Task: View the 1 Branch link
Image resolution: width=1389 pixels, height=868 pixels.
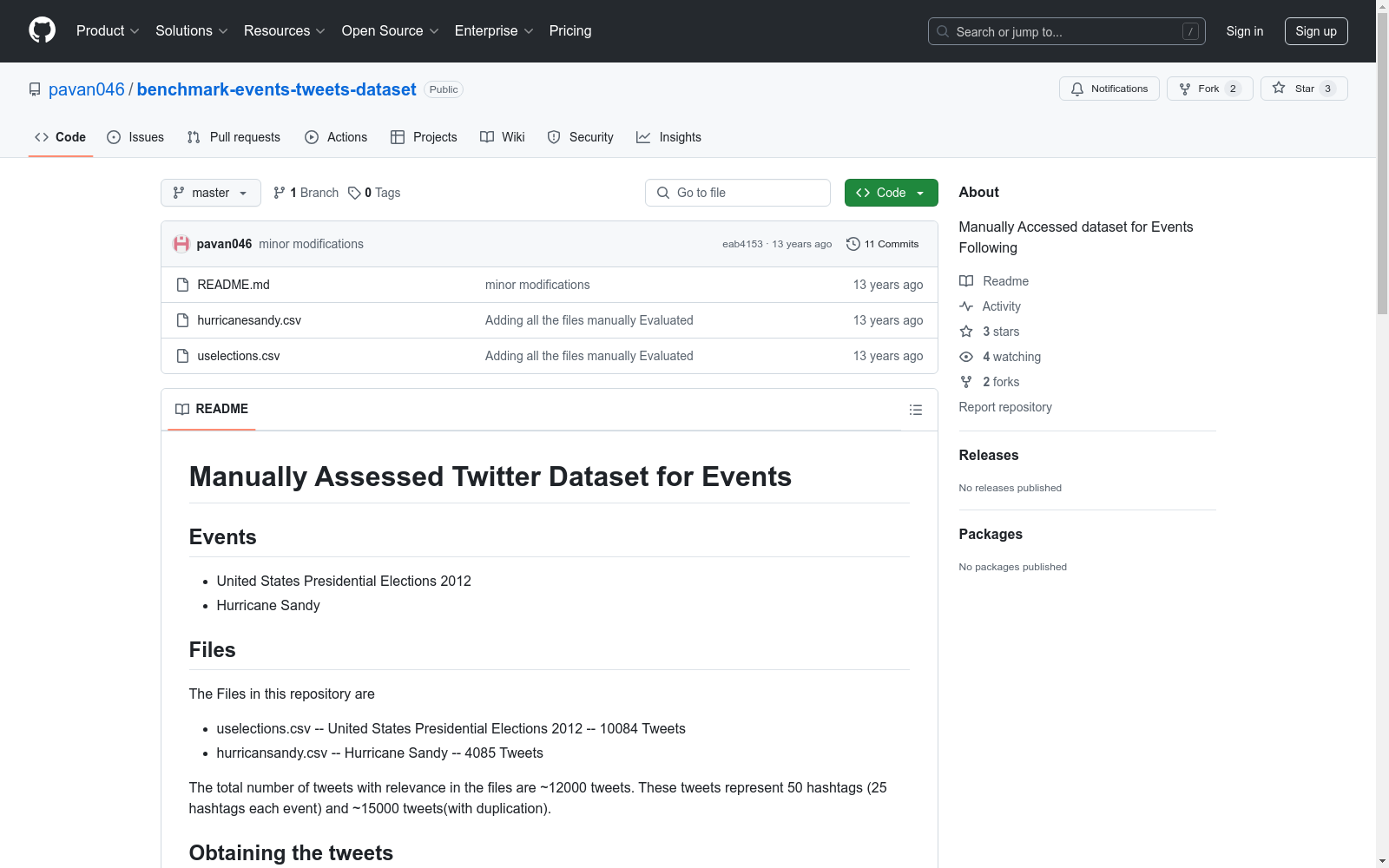Action: [306, 193]
